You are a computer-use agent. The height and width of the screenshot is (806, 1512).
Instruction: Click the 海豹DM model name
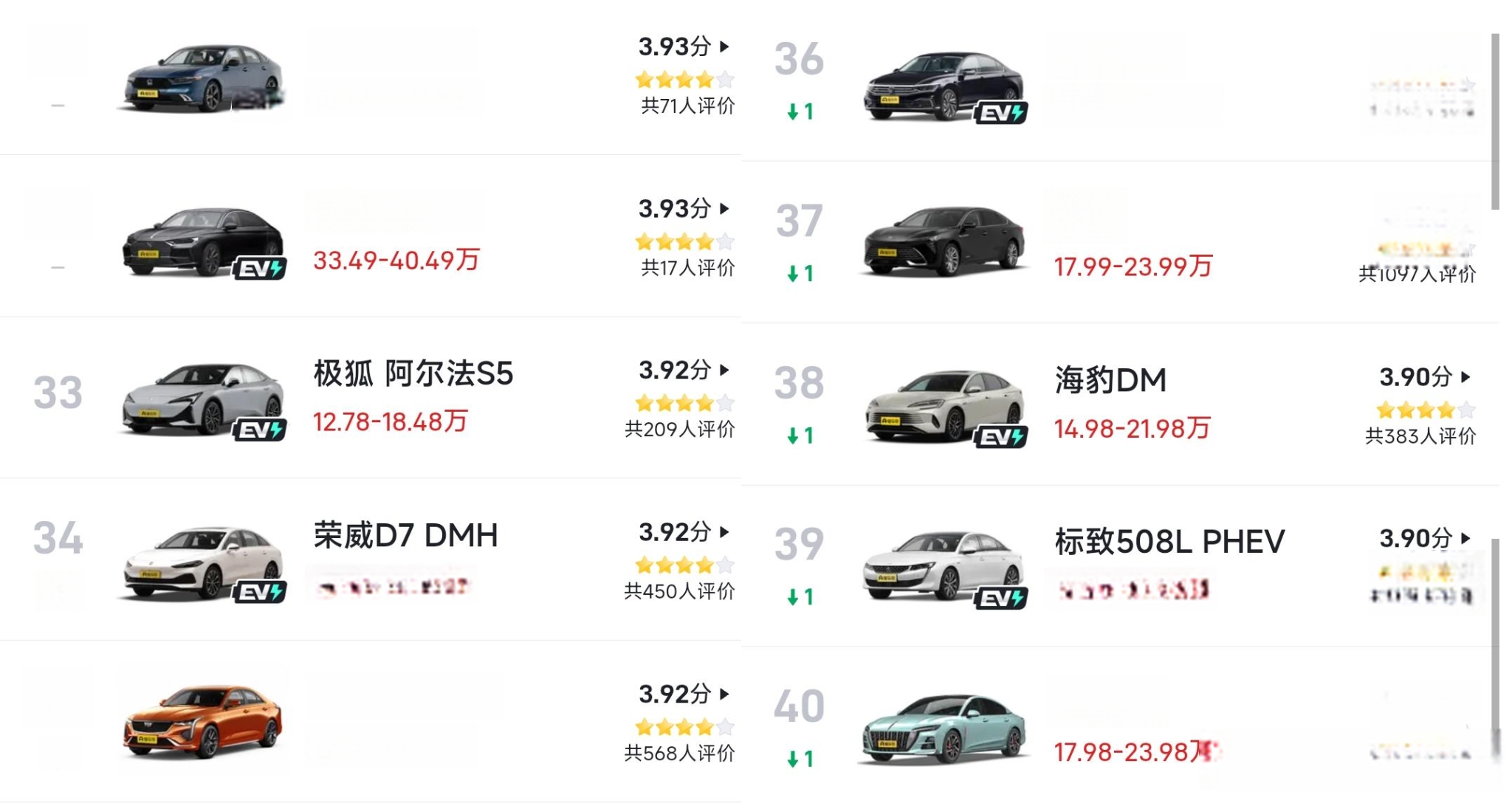[1110, 380]
